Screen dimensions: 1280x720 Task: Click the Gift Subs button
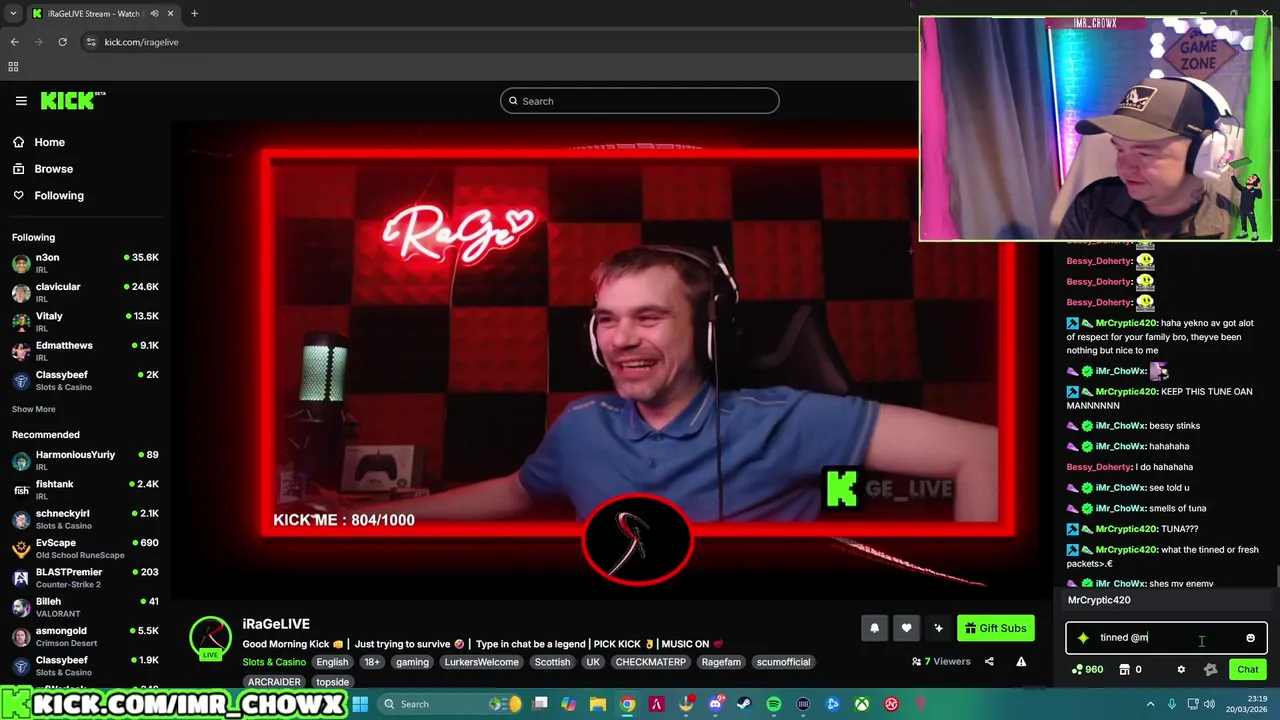click(996, 628)
